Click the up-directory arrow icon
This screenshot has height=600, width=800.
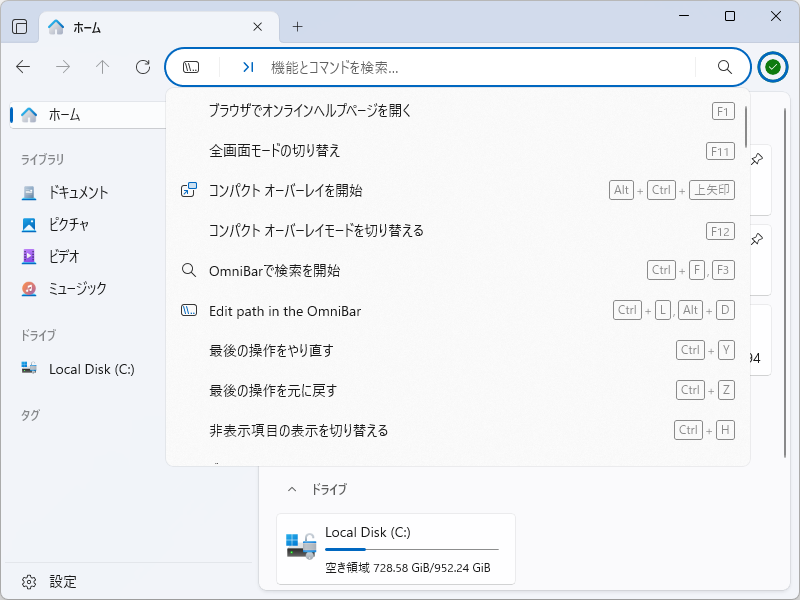coord(102,67)
